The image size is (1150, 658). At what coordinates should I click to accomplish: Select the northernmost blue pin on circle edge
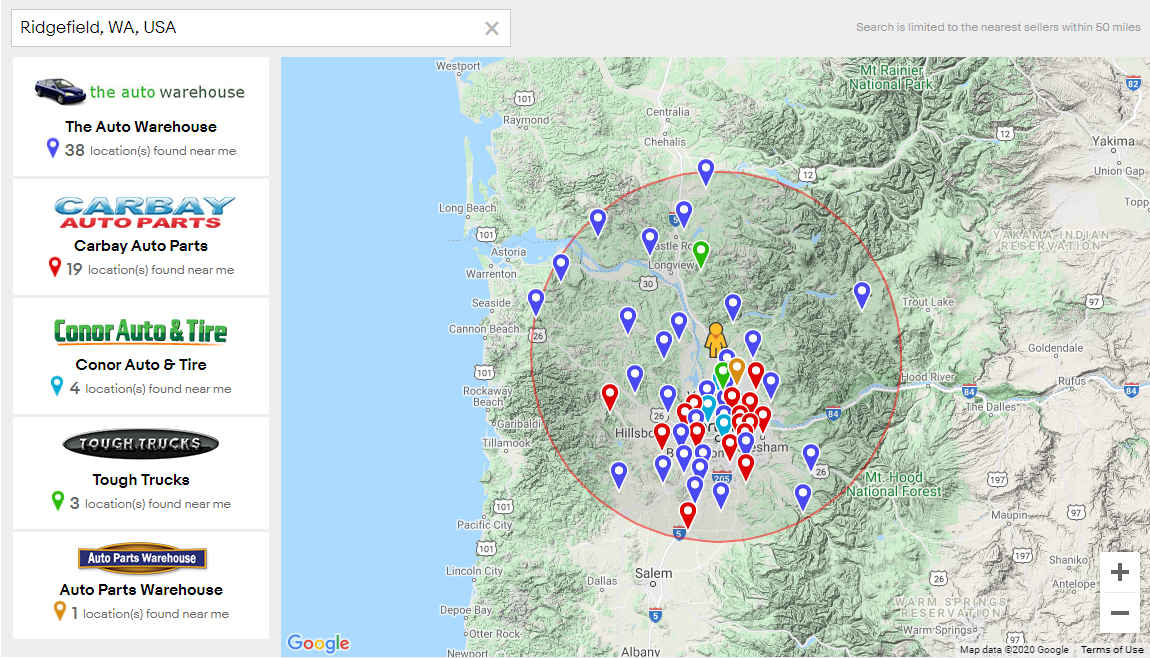(x=706, y=172)
